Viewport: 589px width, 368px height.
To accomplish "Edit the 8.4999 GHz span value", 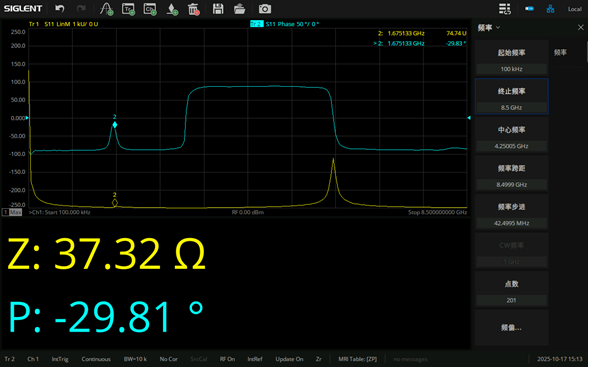I will coord(511,185).
